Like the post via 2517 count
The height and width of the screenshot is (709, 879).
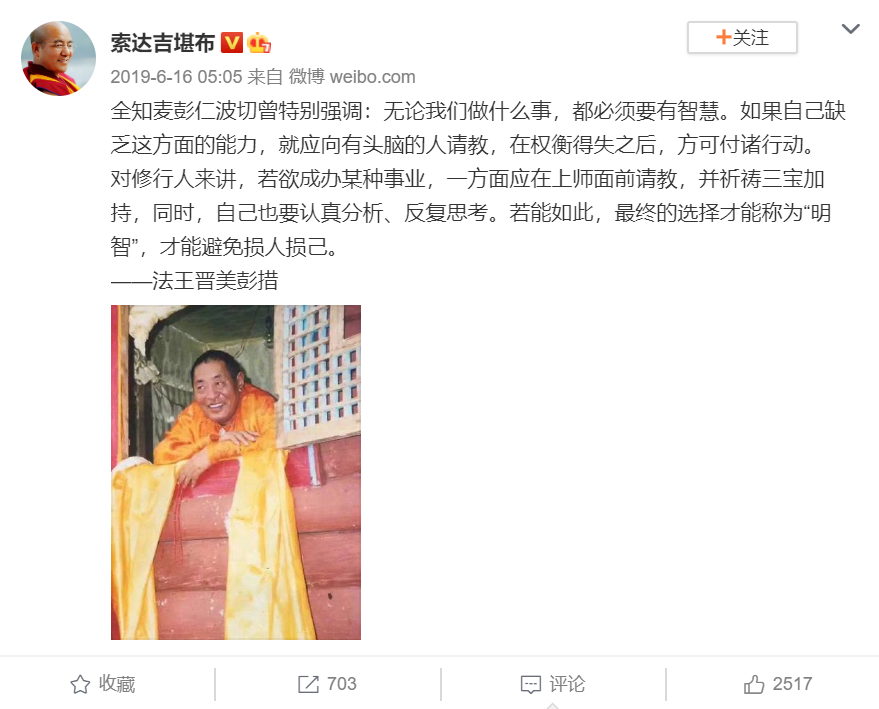click(x=792, y=684)
